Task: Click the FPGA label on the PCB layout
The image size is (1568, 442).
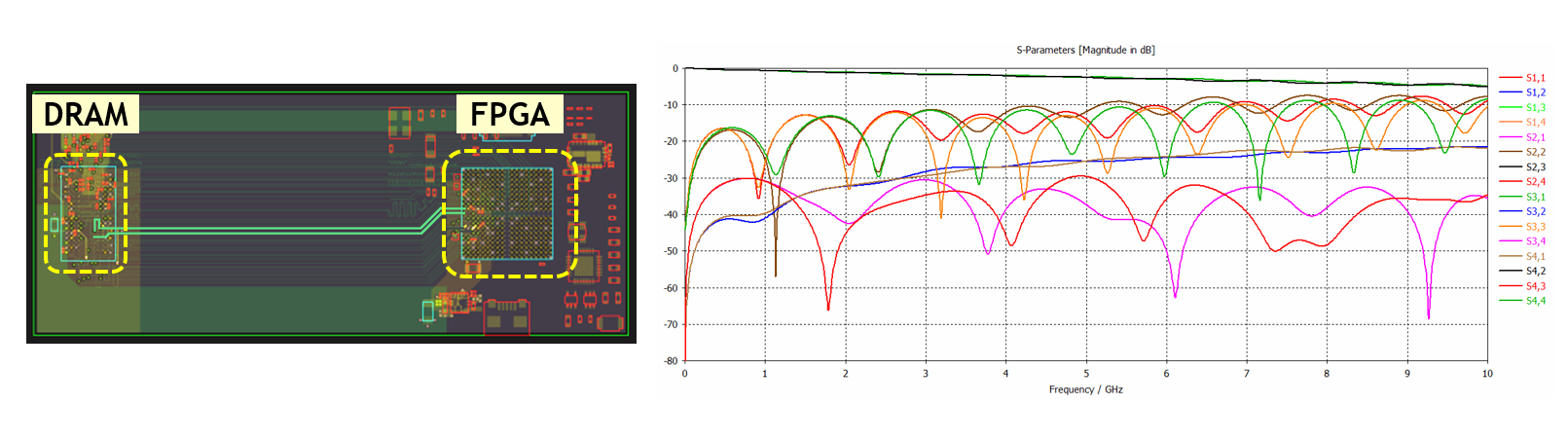Action: (x=510, y=114)
